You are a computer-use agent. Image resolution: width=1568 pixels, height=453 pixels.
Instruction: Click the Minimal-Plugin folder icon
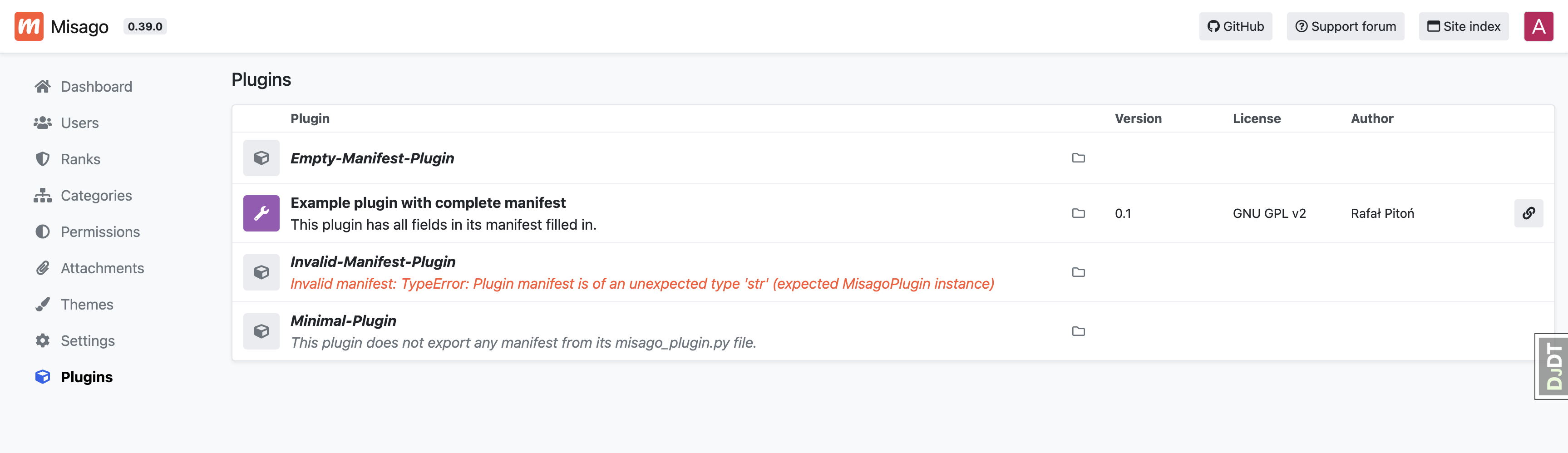1078,331
